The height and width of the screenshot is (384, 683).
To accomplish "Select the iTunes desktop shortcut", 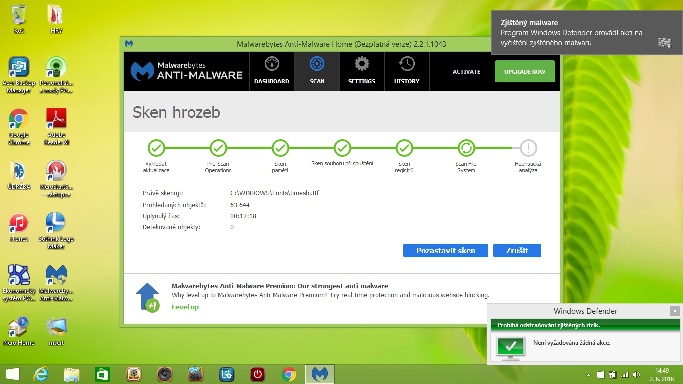I will tap(19, 227).
